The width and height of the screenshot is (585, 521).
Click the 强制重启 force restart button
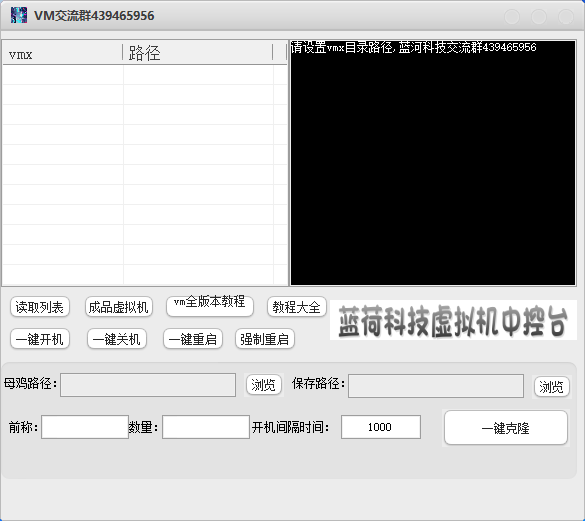click(265, 339)
